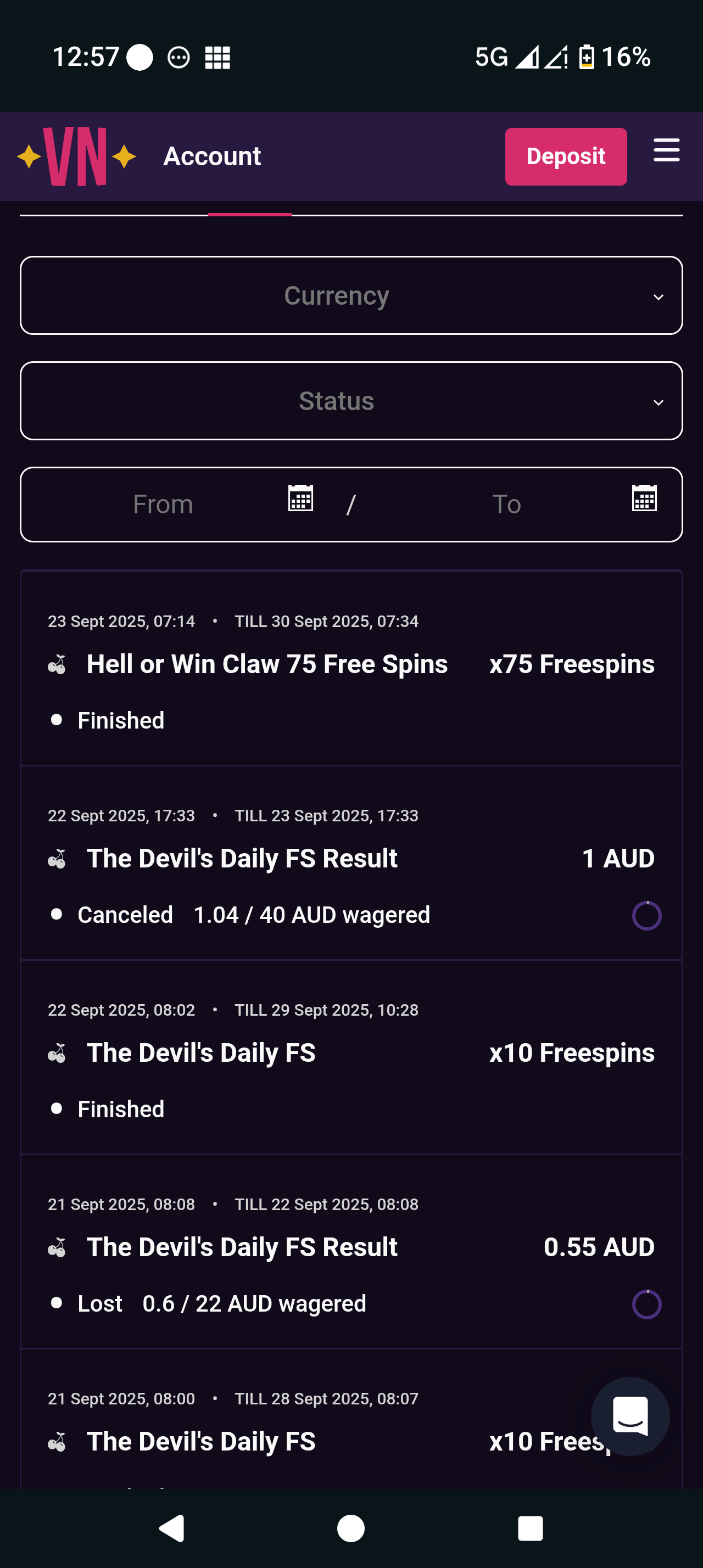The width and height of the screenshot is (703, 1568).
Task: Tap wagering progress circle for 0.55 AUD bonus
Action: (x=646, y=1304)
